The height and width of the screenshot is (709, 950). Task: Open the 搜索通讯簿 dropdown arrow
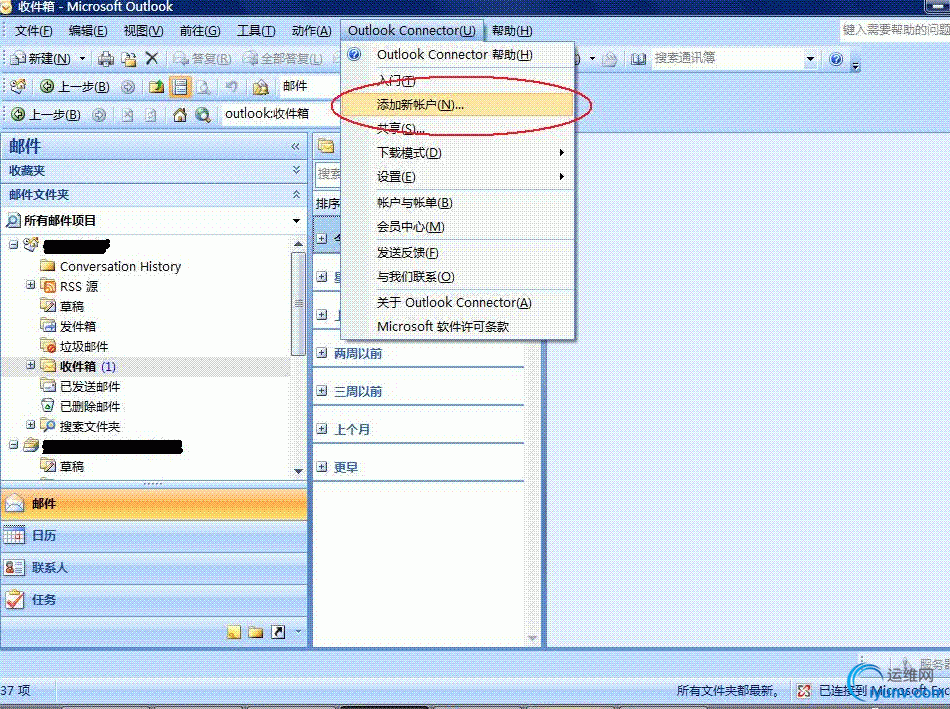(x=810, y=59)
